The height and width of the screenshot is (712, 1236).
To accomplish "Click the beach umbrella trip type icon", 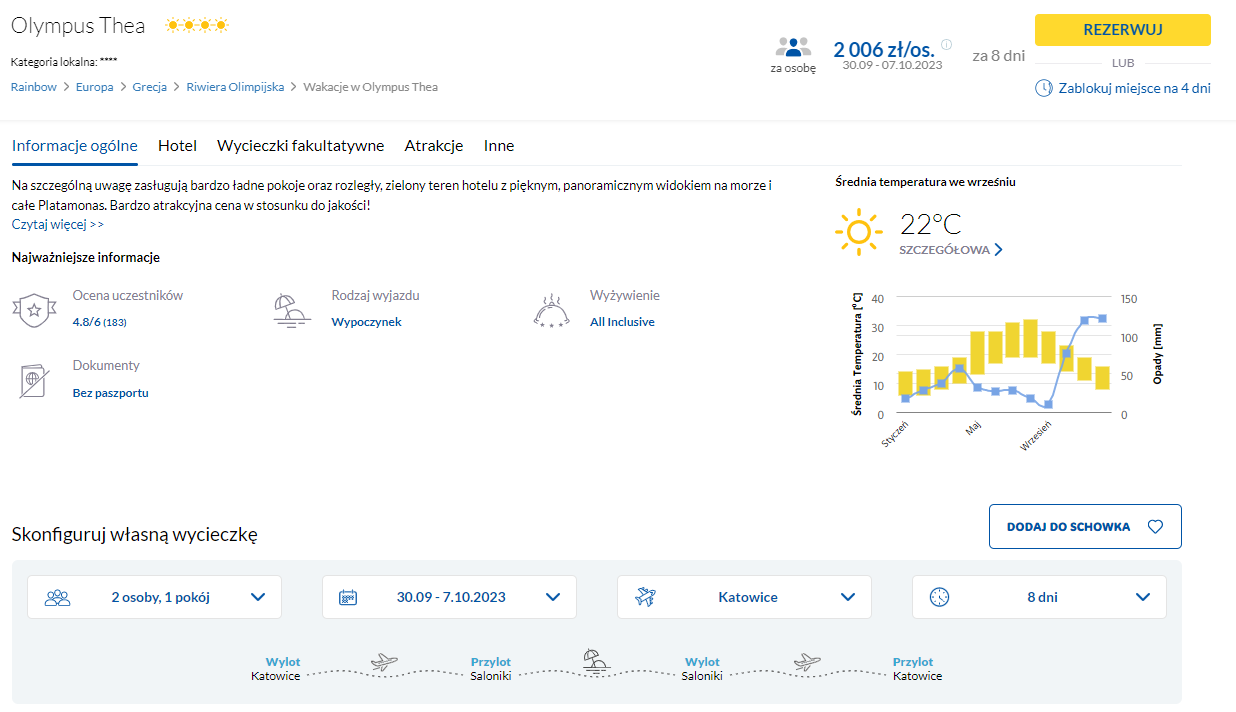I will pyautogui.click(x=292, y=310).
